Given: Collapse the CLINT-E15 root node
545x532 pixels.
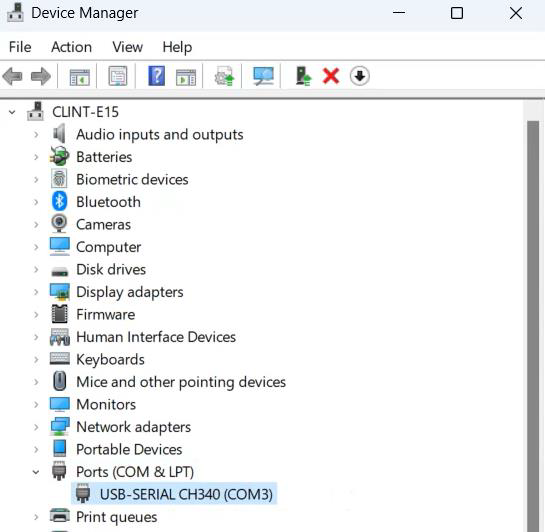Looking at the screenshot, I should pyautogui.click(x=12, y=112).
